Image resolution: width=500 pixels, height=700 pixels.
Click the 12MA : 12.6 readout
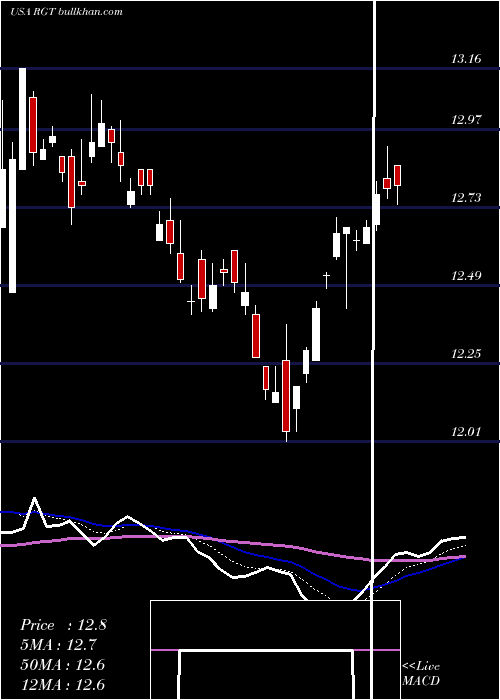62,685
